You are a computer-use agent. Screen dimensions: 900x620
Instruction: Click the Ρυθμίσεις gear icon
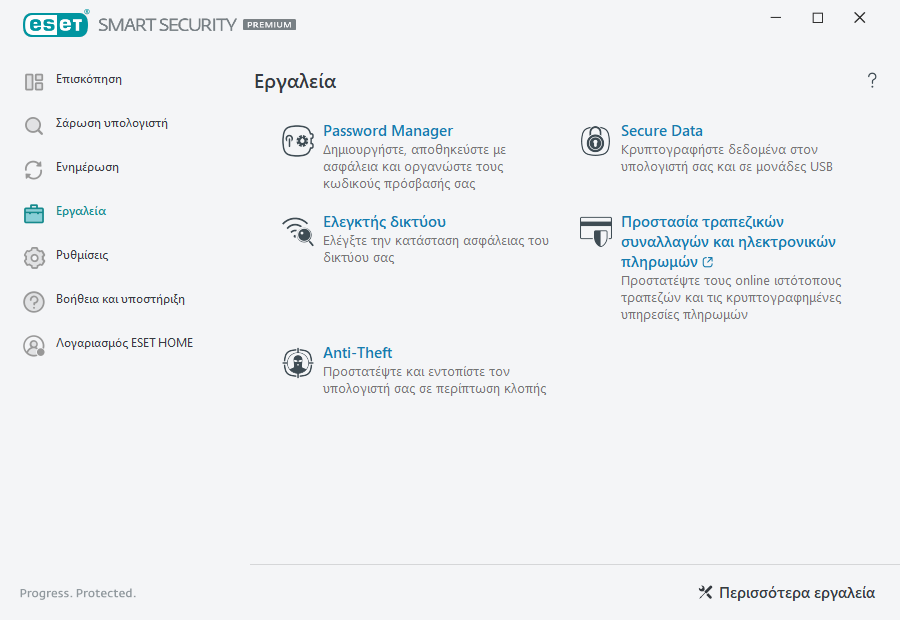[x=34, y=257]
